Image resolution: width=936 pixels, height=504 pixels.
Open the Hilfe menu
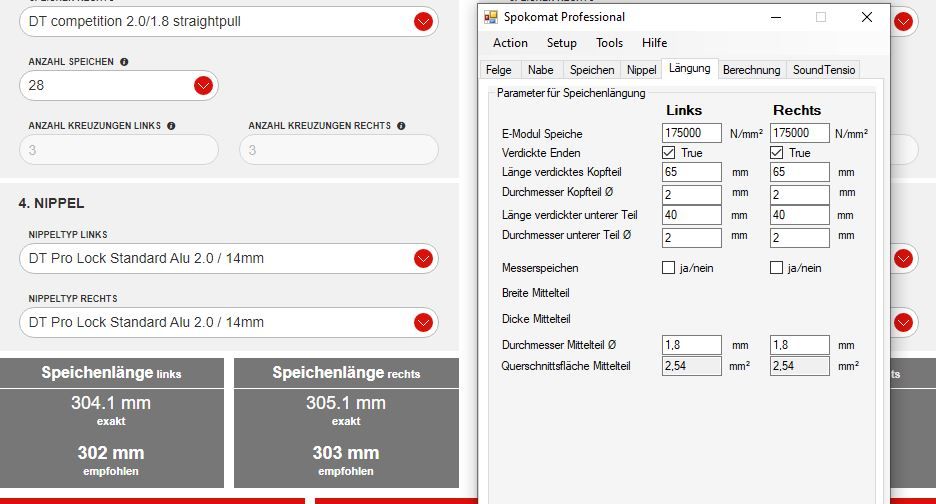point(655,43)
